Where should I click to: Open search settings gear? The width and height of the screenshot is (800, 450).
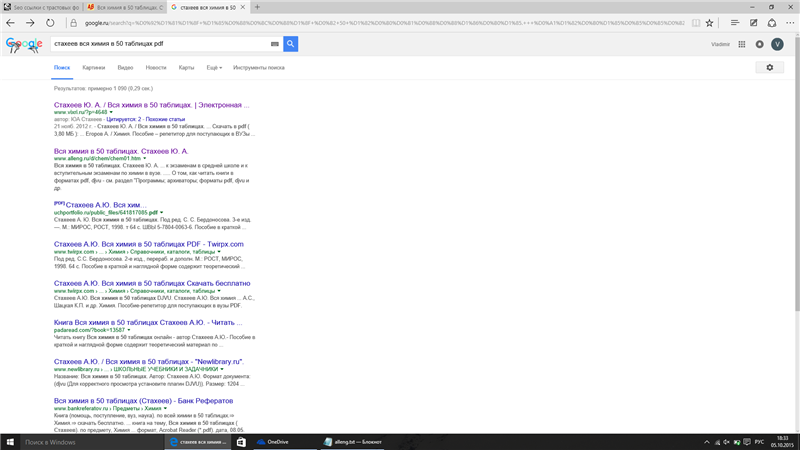point(770,67)
